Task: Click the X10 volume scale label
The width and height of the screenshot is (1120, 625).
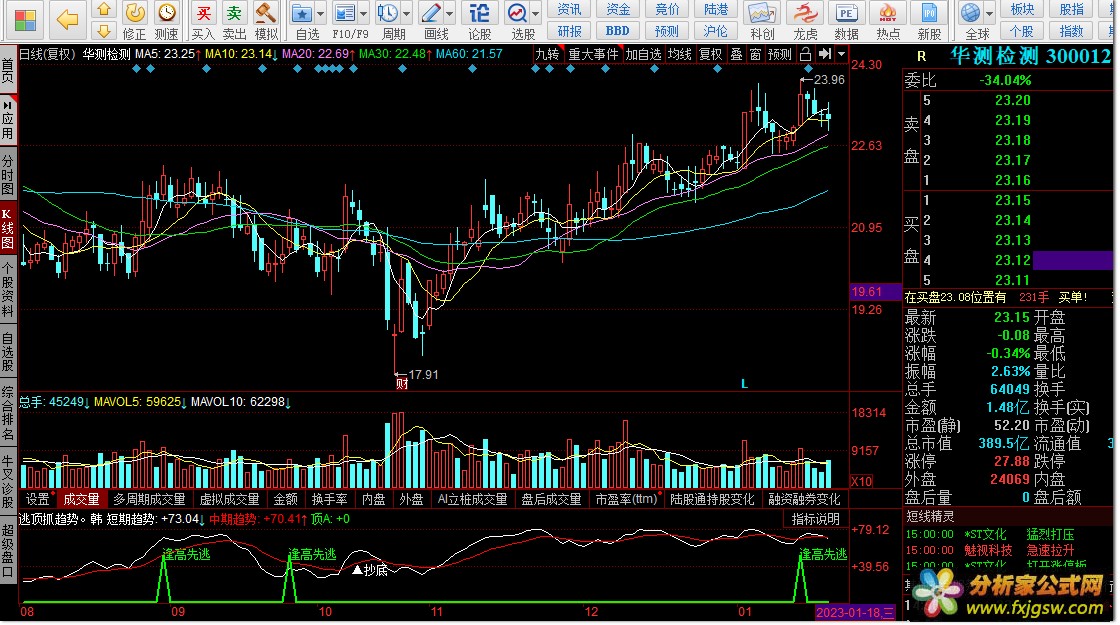Action: pos(861,481)
